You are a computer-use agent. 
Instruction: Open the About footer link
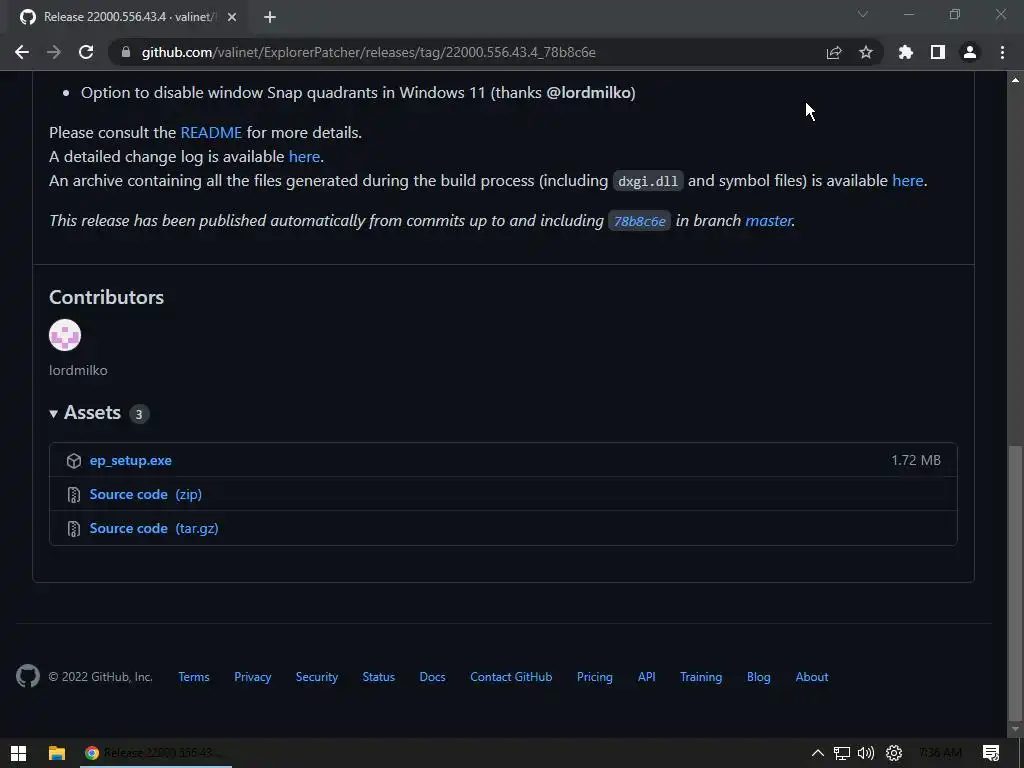tap(812, 677)
